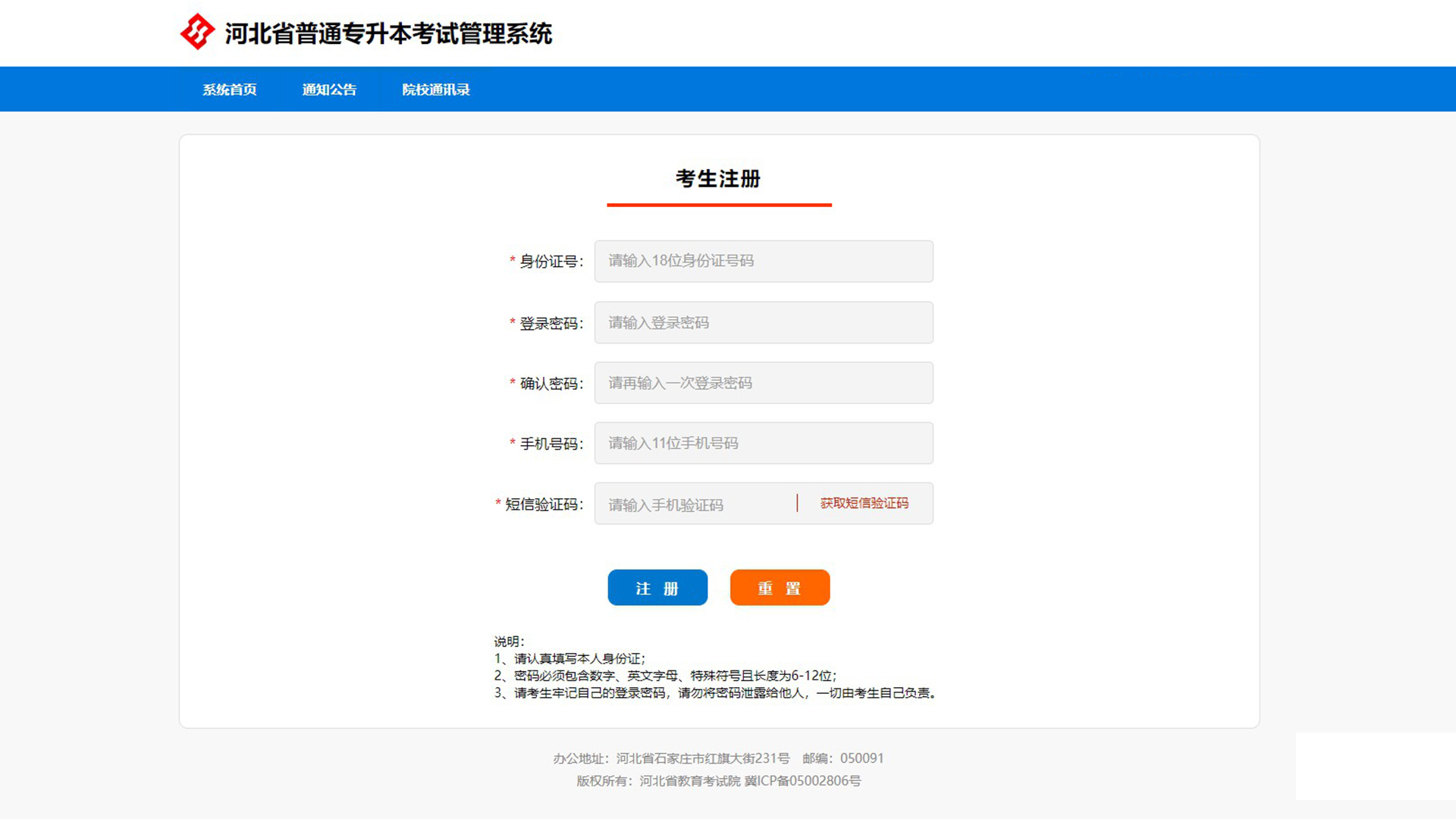
Task: Click the 河北省普通专升本考试管理系统 title text
Action: pyautogui.click(x=388, y=33)
